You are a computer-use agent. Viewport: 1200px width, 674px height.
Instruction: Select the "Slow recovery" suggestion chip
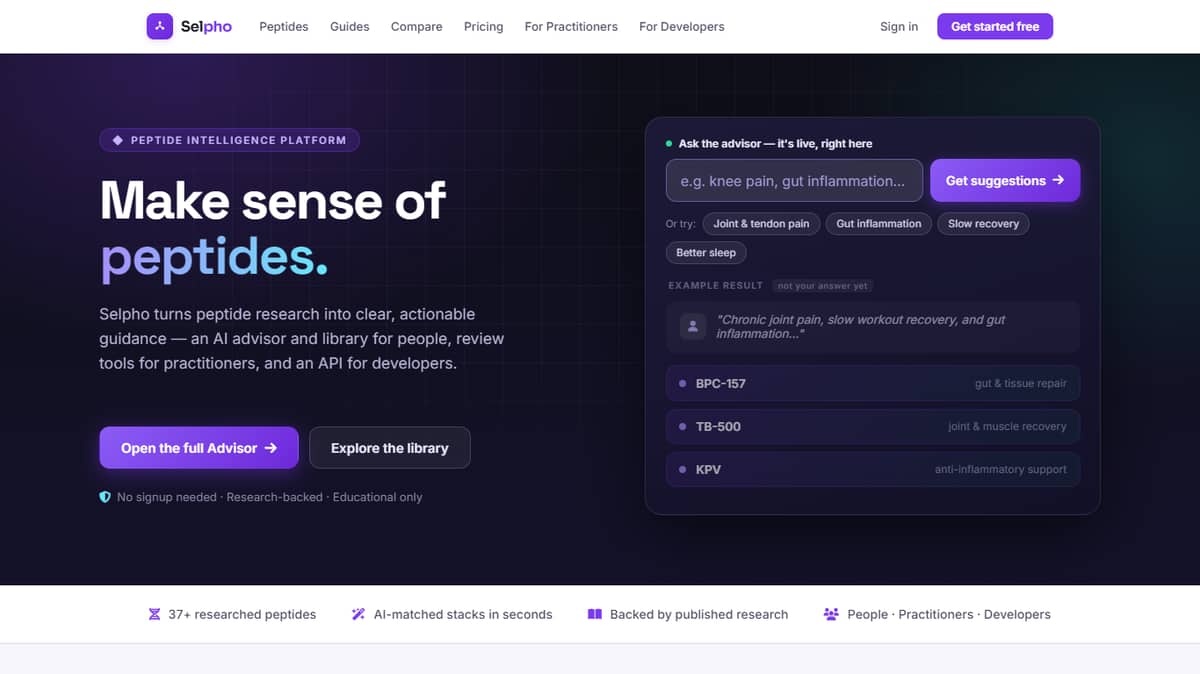coord(984,224)
